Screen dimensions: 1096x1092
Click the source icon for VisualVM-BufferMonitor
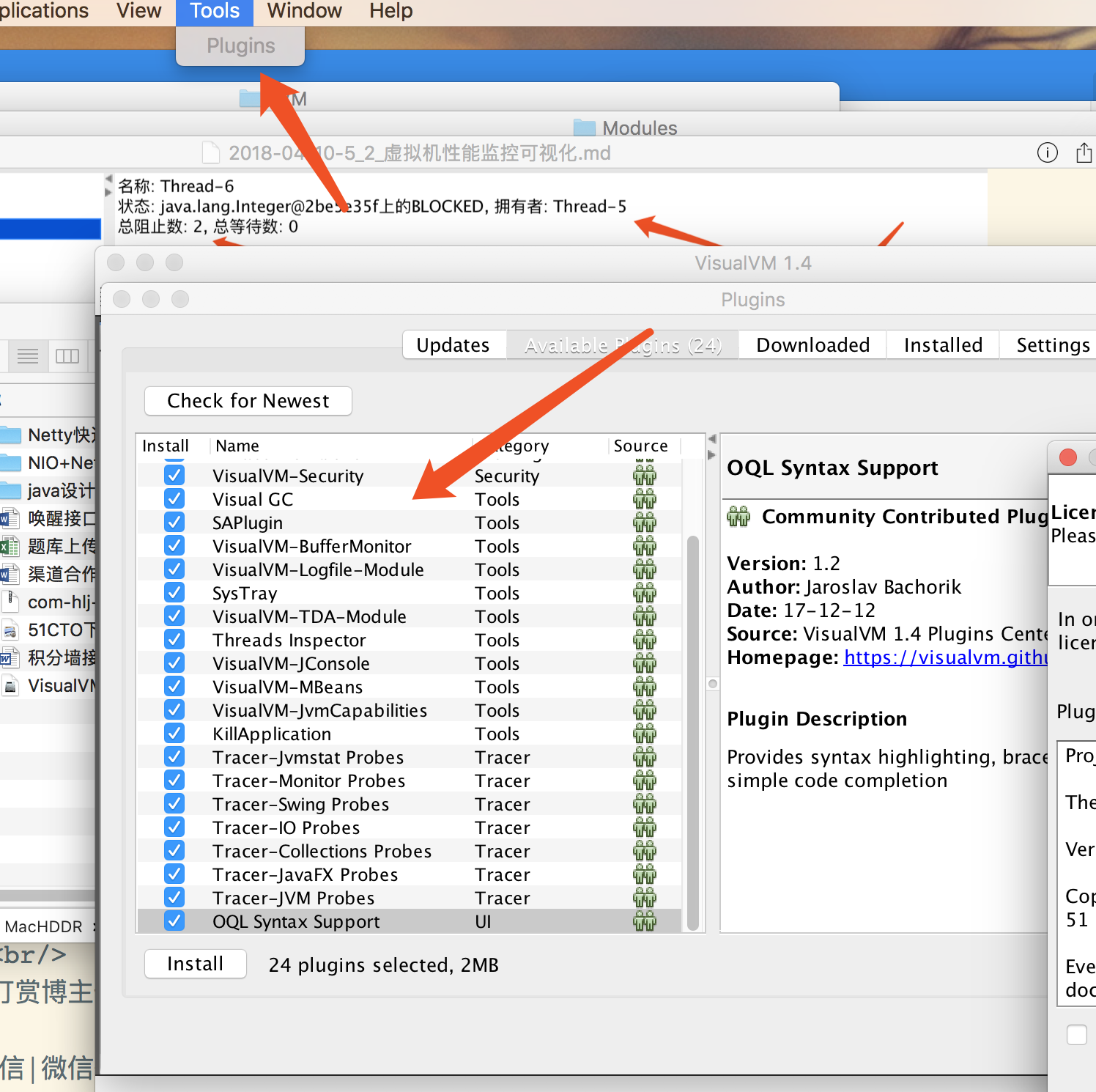pyautogui.click(x=645, y=546)
